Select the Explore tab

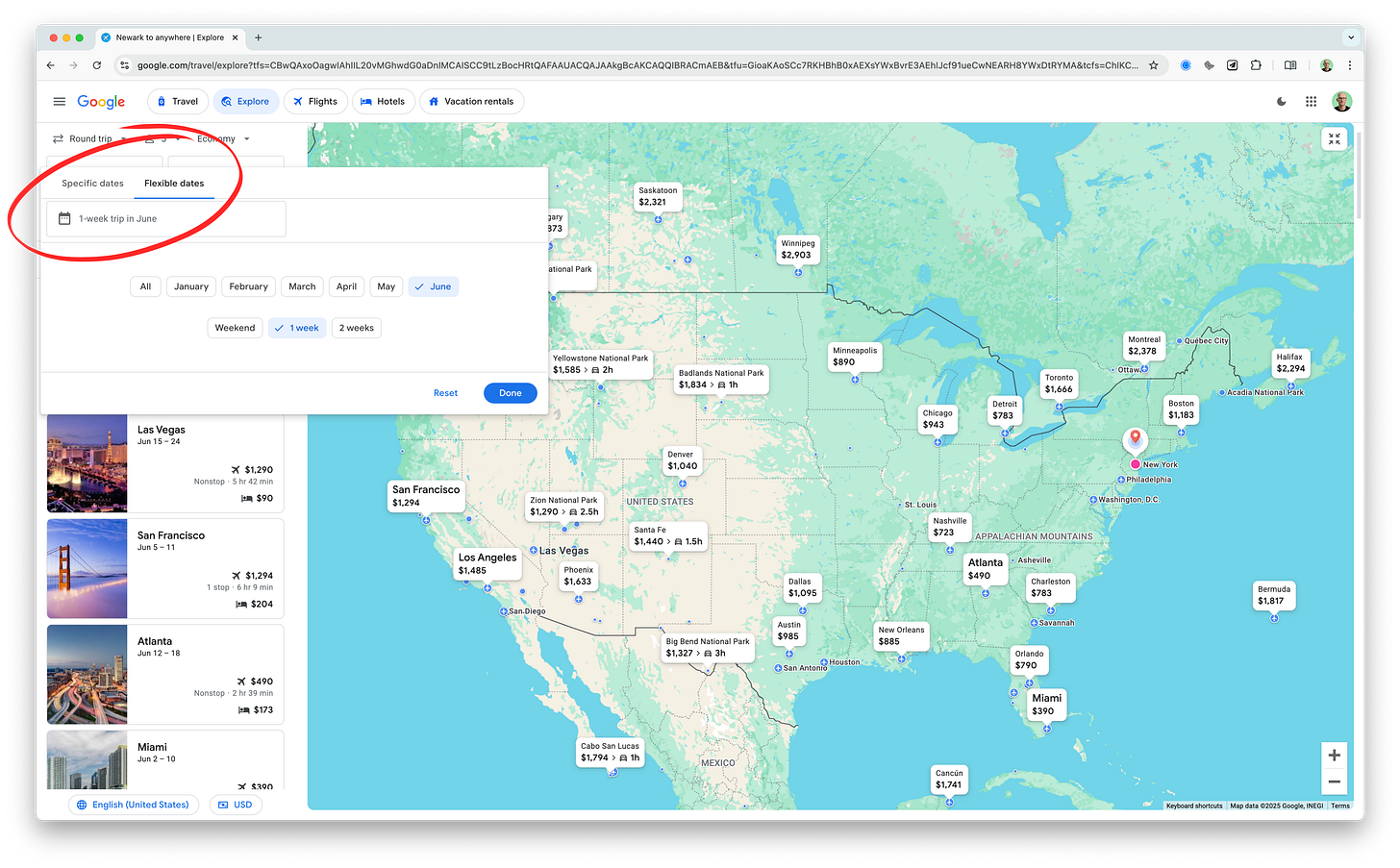click(245, 101)
